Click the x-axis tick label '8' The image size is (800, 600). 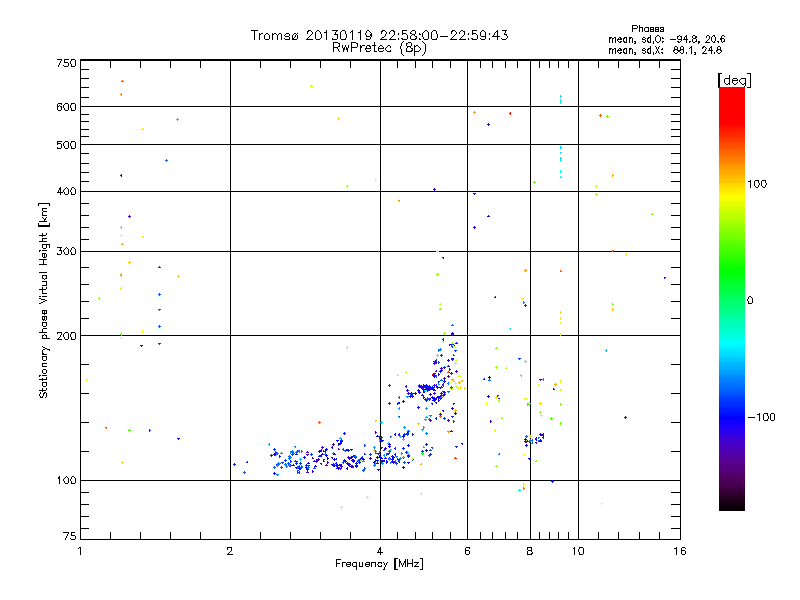(530, 551)
